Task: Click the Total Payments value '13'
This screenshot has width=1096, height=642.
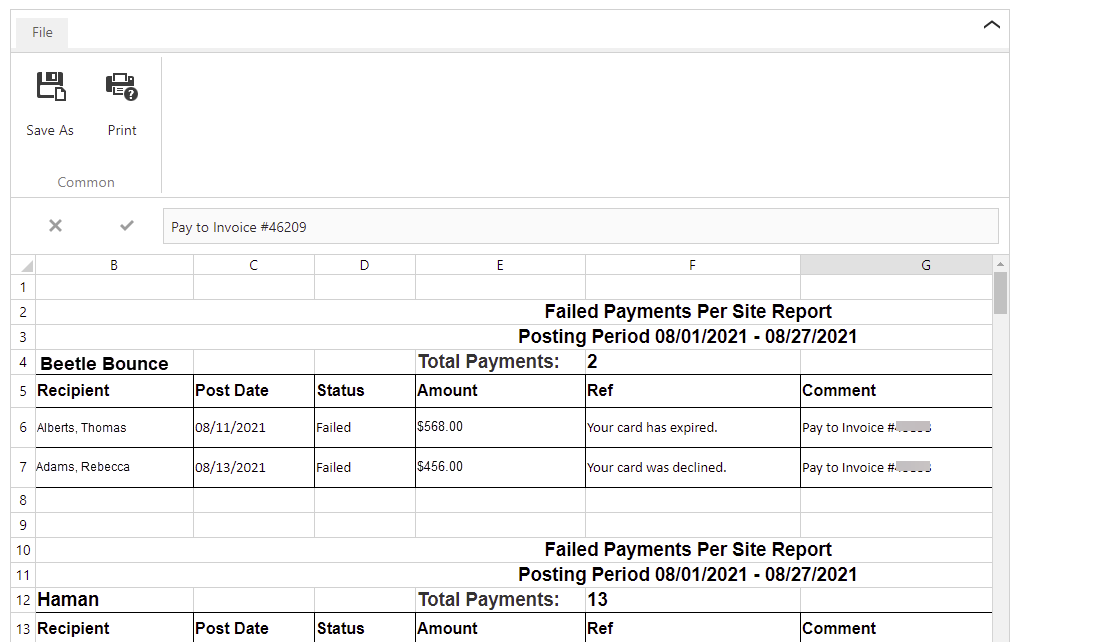Action: tap(693, 600)
